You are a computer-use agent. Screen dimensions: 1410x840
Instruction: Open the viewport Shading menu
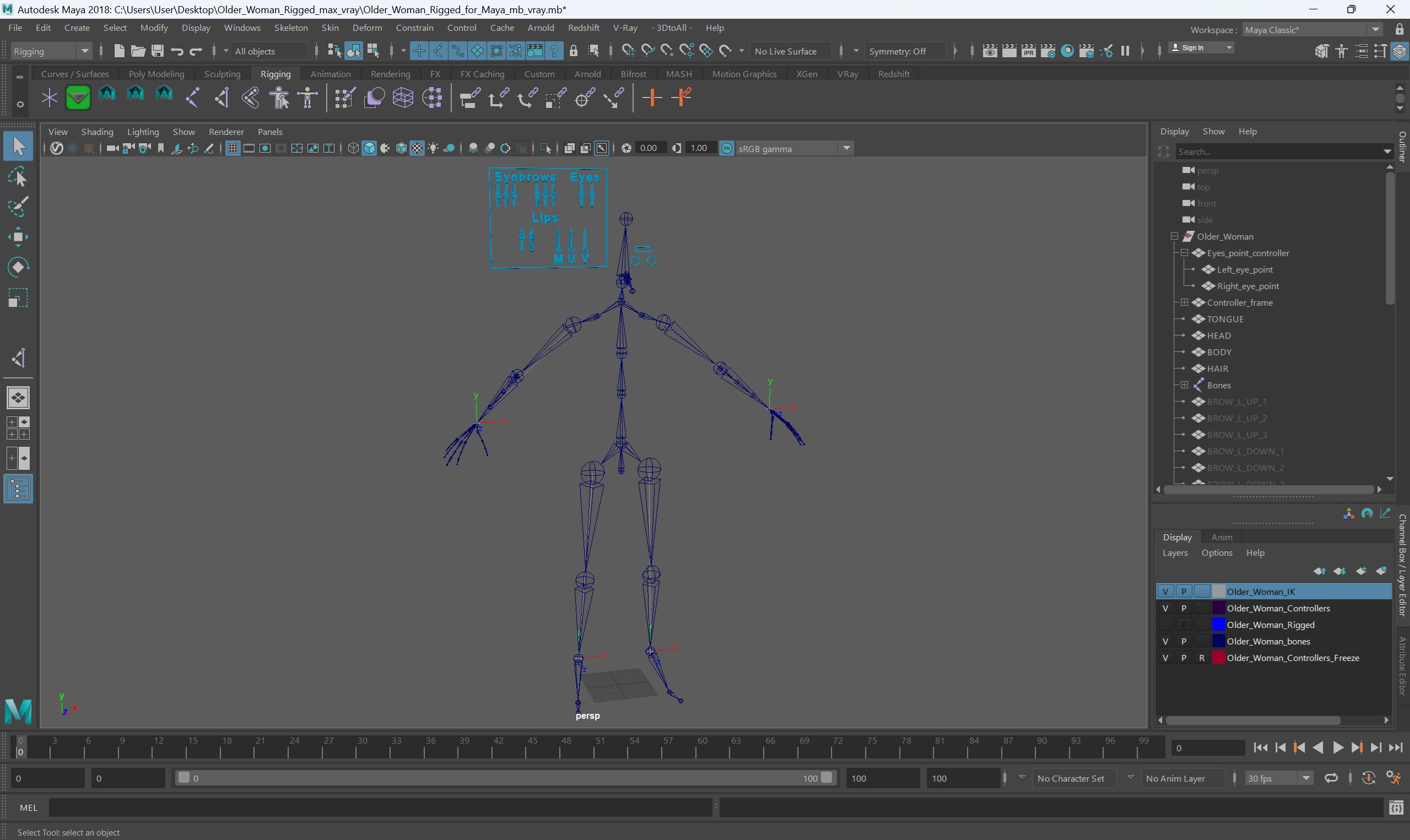click(x=98, y=132)
